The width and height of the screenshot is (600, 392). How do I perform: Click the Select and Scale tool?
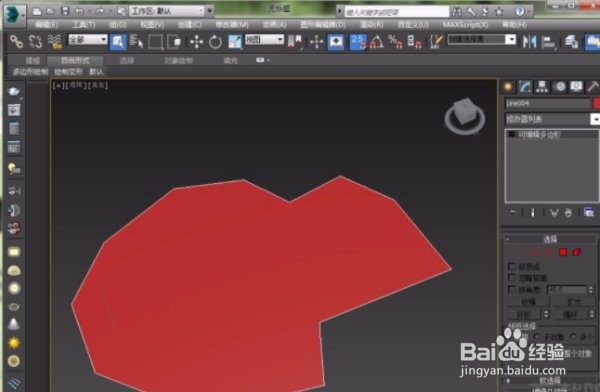(235, 42)
